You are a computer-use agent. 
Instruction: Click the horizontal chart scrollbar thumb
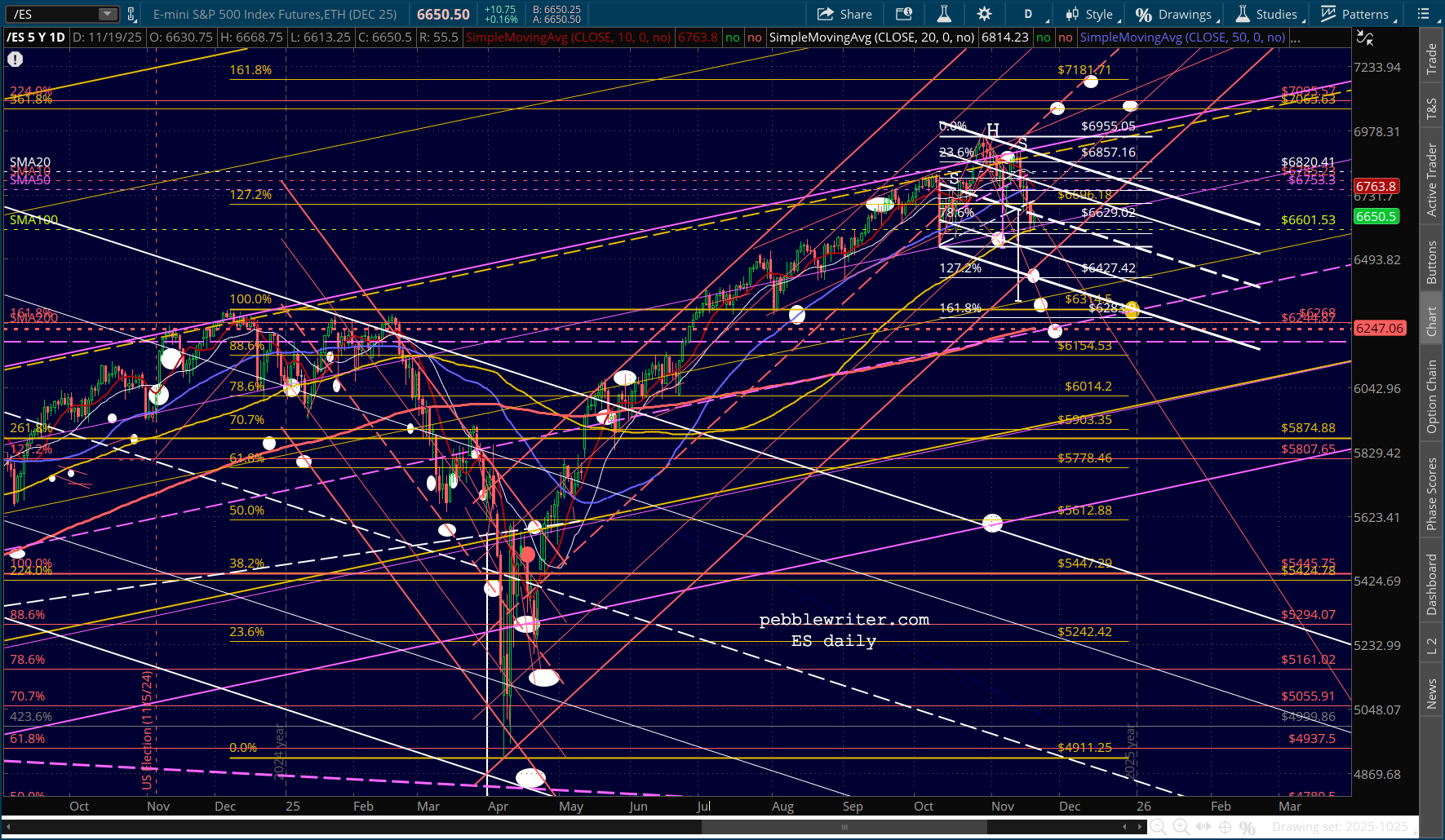tap(844, 827)
